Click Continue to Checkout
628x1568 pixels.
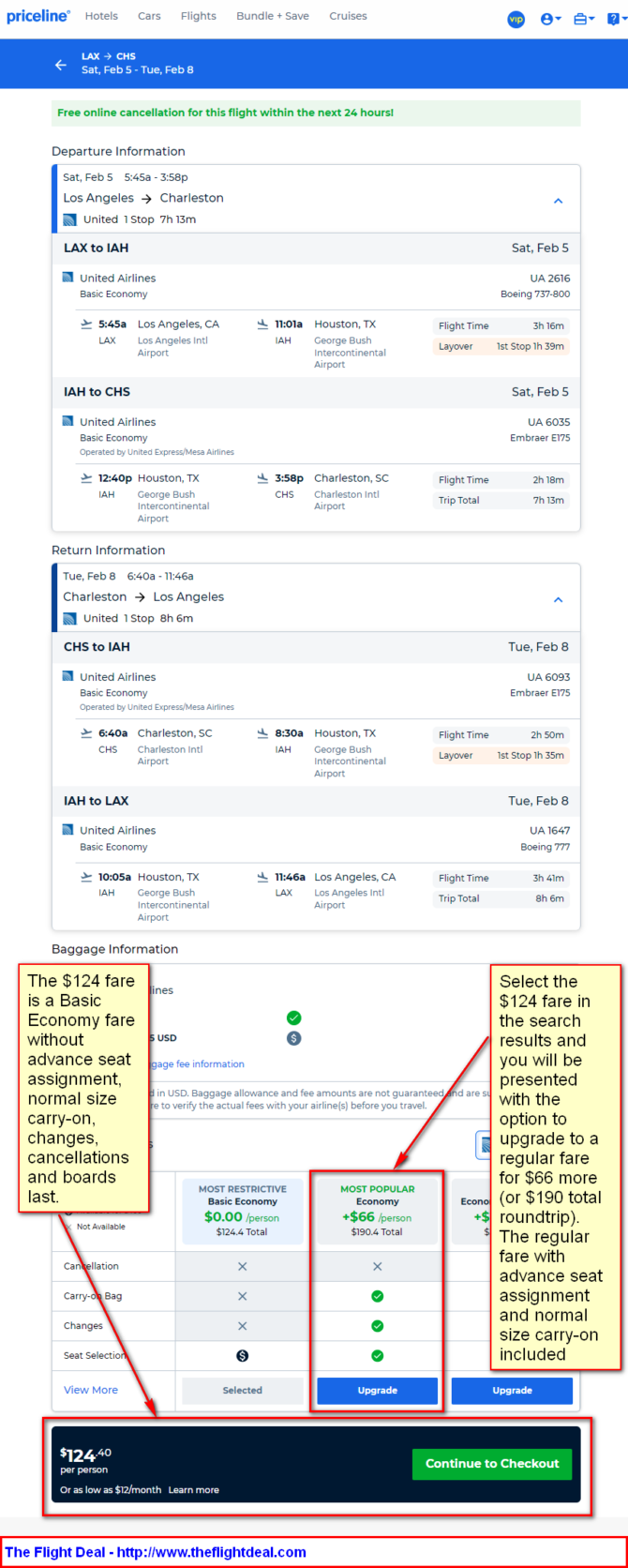pyautogui.click(x=492, y=1464)
